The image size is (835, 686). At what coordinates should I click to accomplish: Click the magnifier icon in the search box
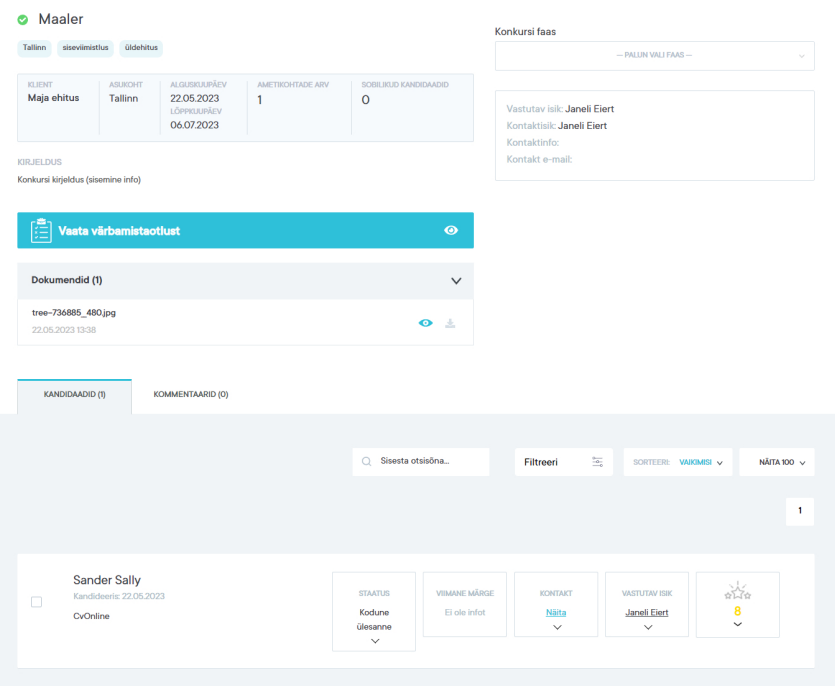[367, 462]
